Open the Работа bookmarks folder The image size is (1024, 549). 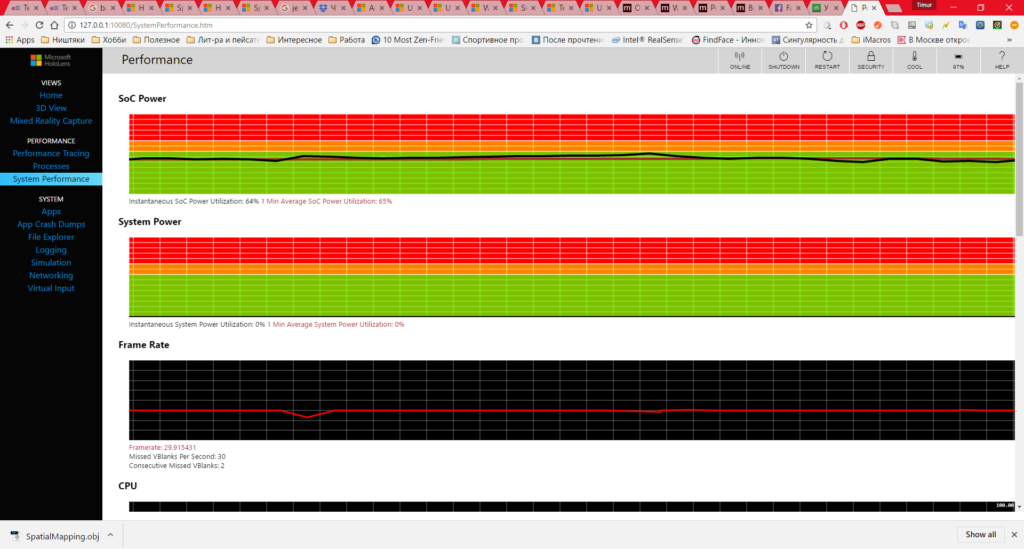point(346,40)
